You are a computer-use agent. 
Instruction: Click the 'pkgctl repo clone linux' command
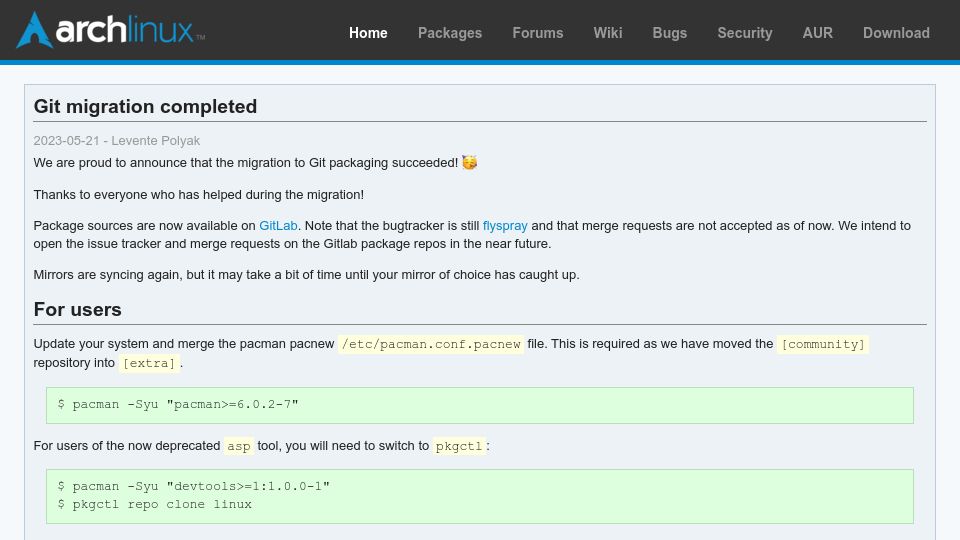tap(155, 504)
